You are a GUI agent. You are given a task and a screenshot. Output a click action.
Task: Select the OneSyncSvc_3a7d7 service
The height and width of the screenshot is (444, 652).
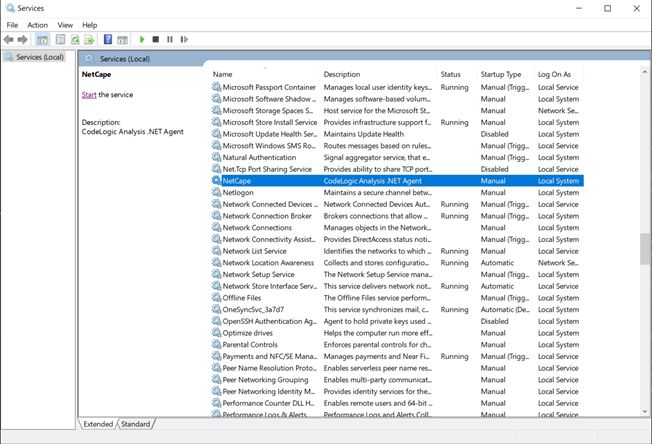(x=397, y=309)
